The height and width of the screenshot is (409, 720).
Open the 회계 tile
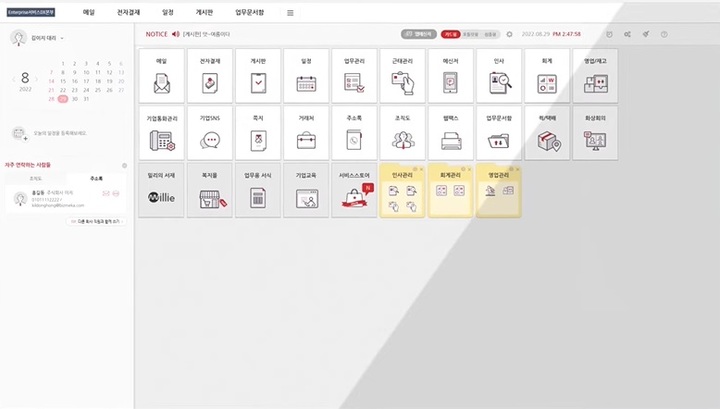click(547, 76)
